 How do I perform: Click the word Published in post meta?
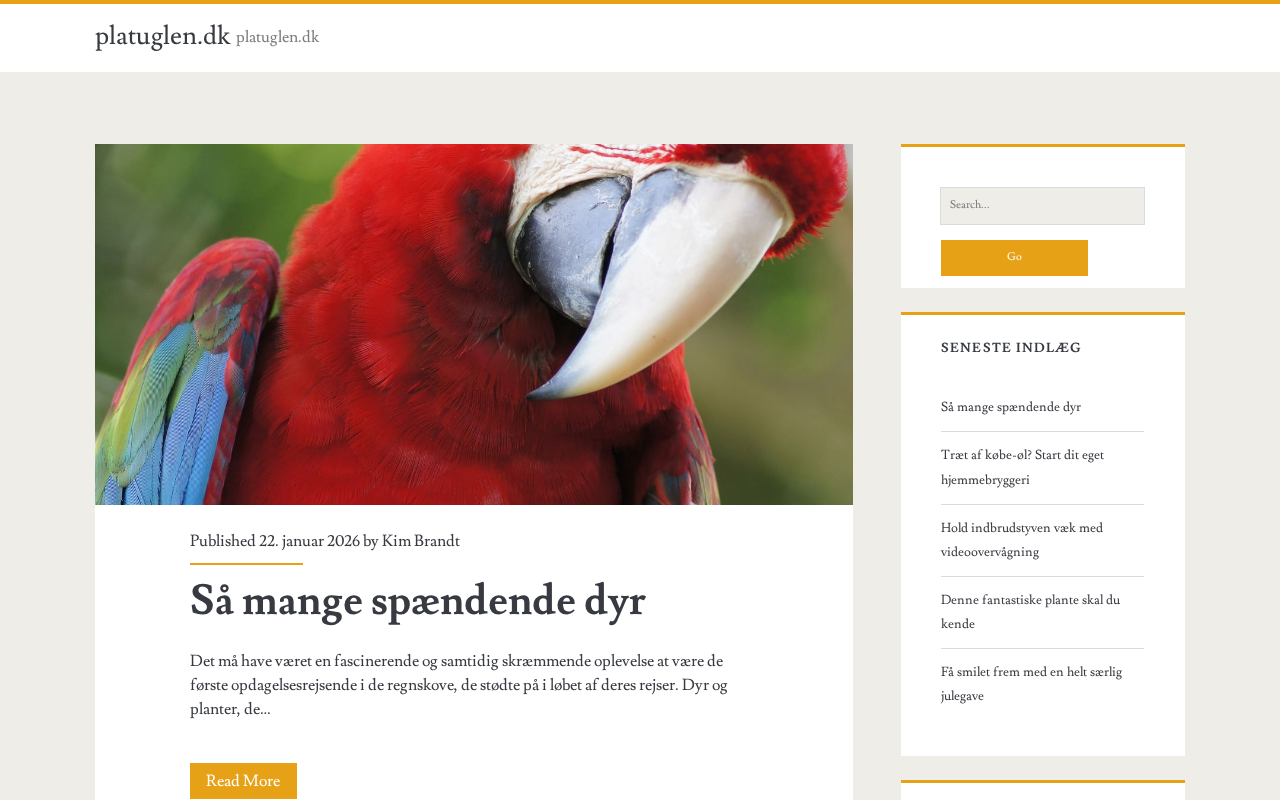222,541
